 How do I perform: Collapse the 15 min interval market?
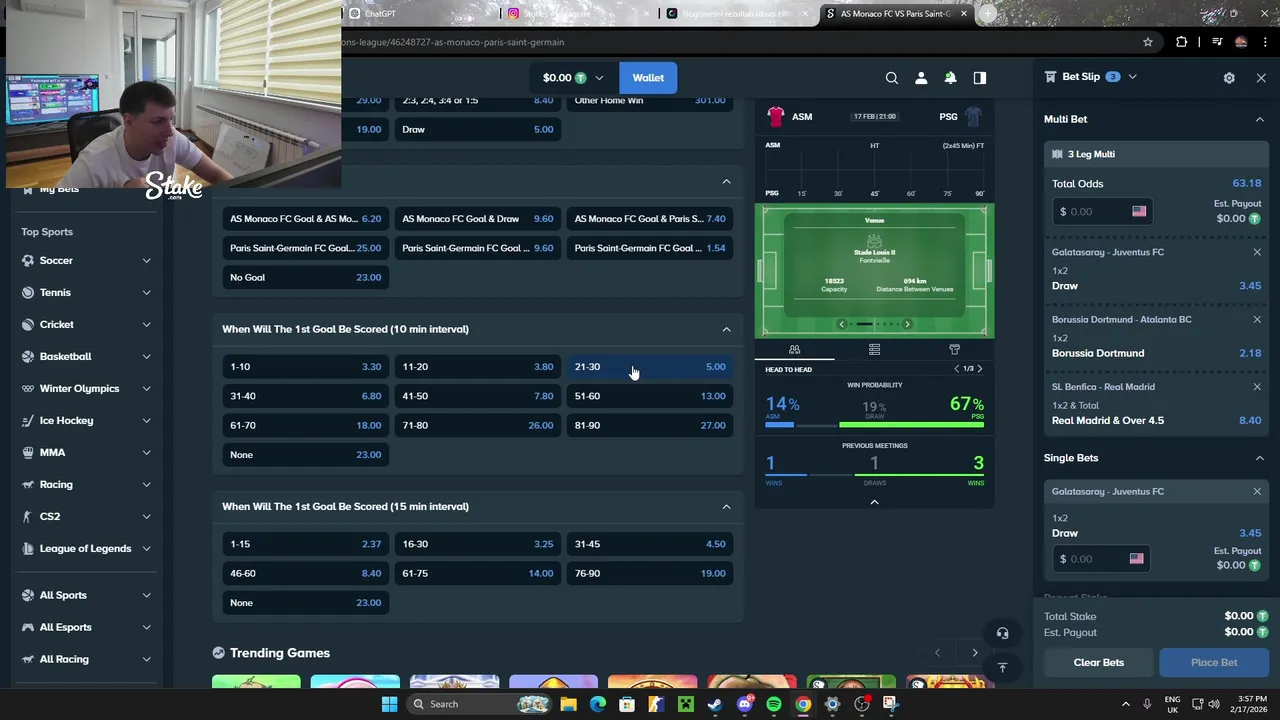click(726, 506)
